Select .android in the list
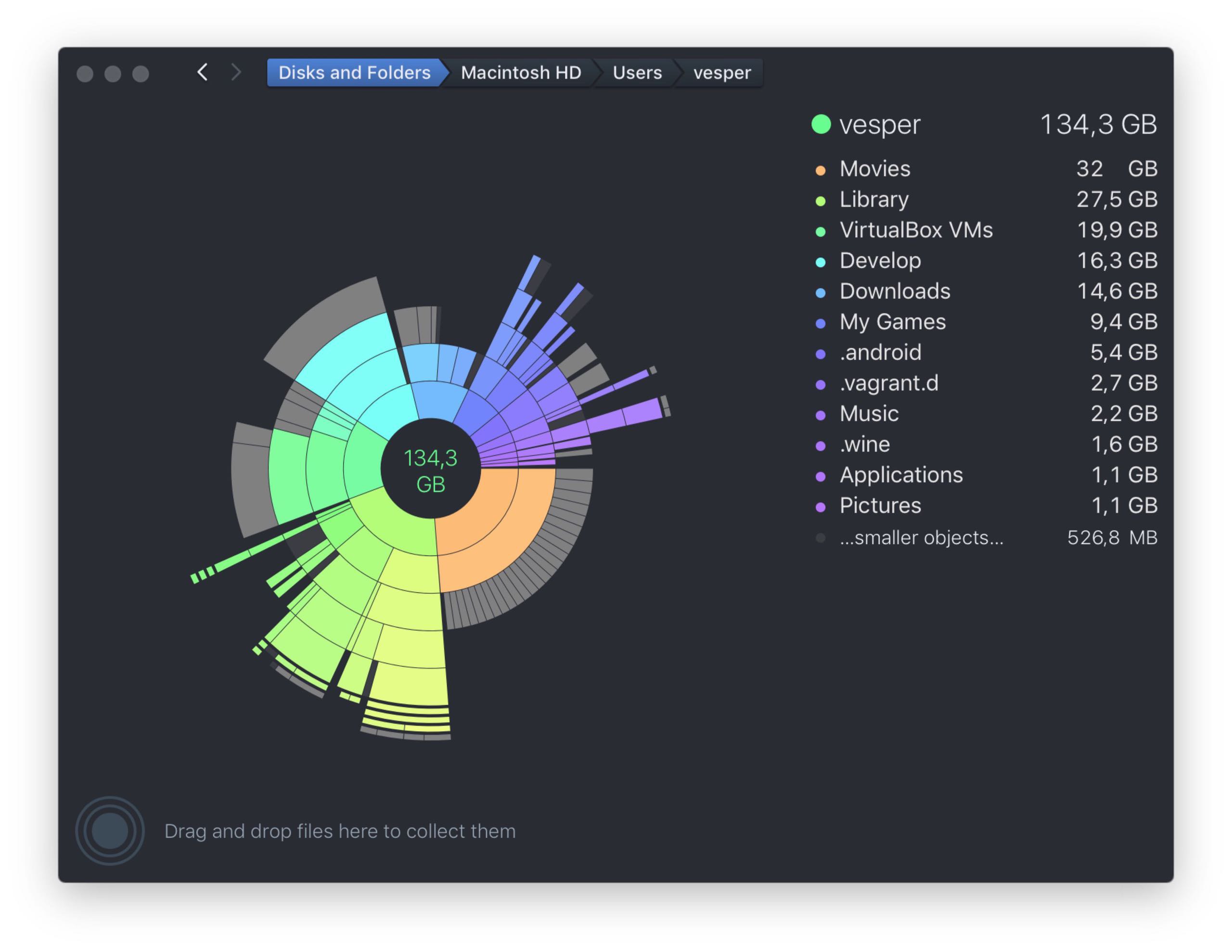Image resolution: width=1232 pixels, height=952 pixels. pos(880,353)
